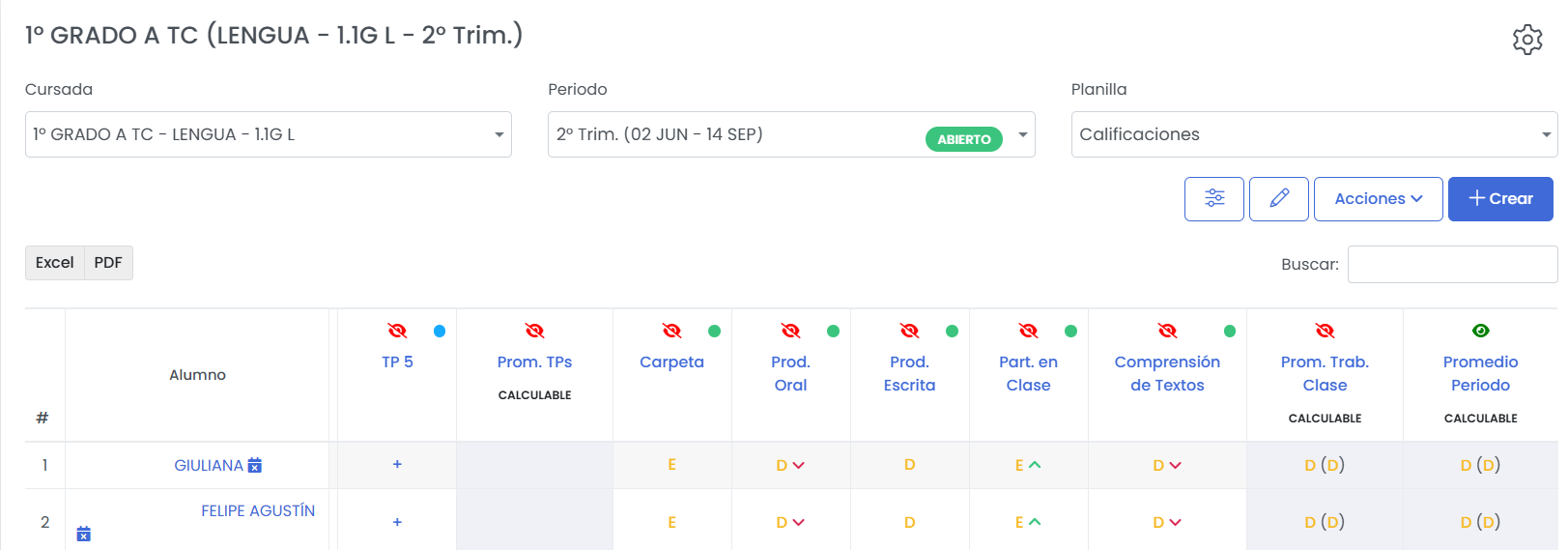Click calendar icon next to GIULIANA
Screen dimensions: 1568x550
[255, 465]
